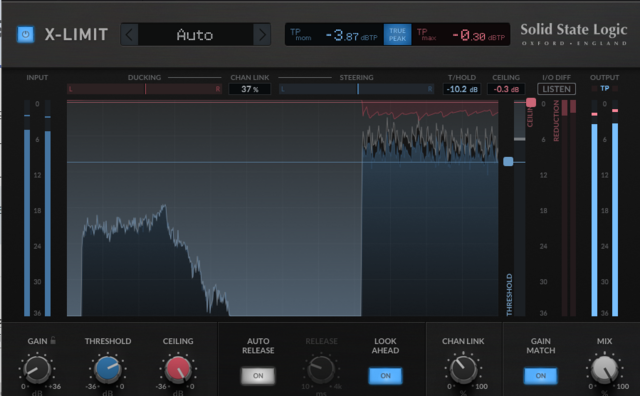Edit the CEILING -0.3 dB value field
Viewport: 640px width, 396px height.
coord(506,89)
